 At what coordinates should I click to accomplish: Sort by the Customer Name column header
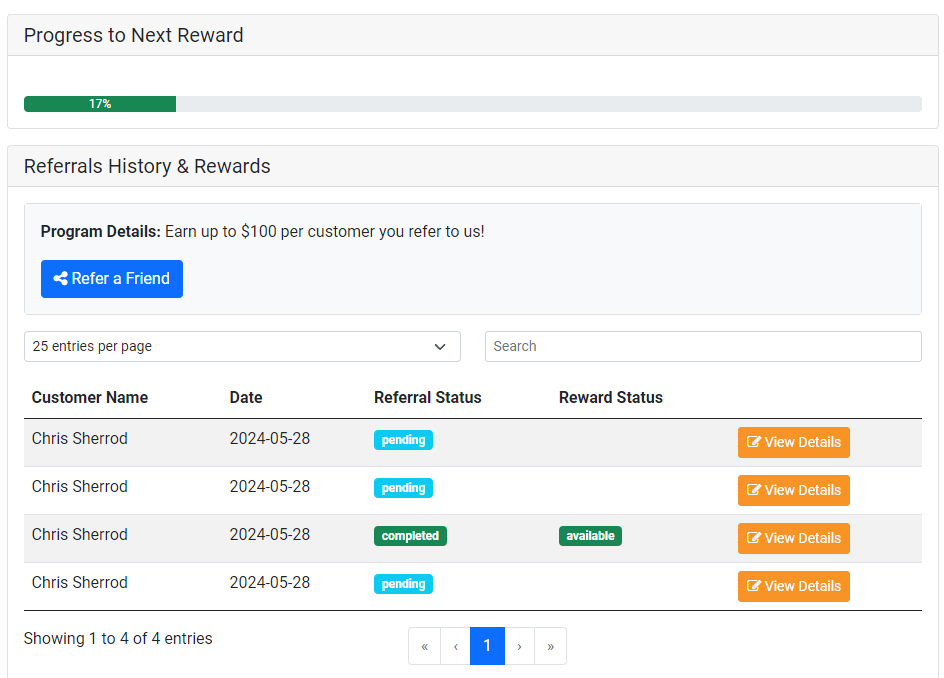tap(90, 397)
